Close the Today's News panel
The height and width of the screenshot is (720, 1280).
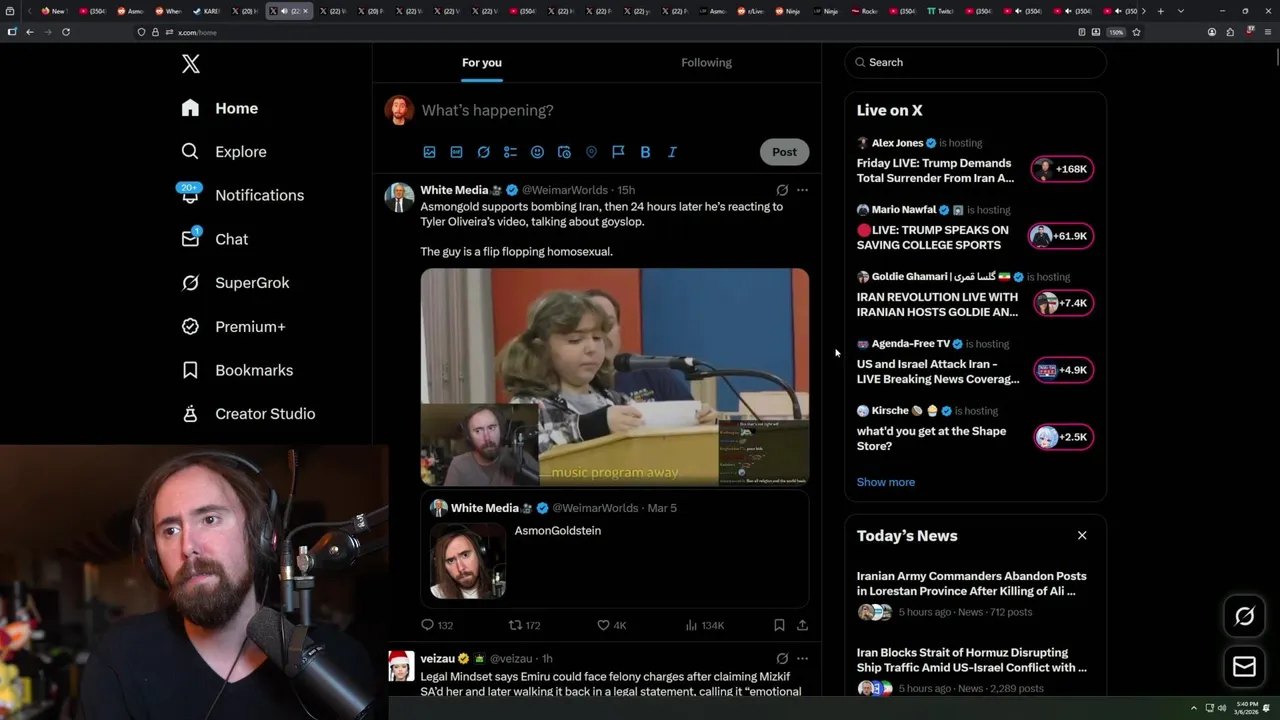(x=1082, y=536)
